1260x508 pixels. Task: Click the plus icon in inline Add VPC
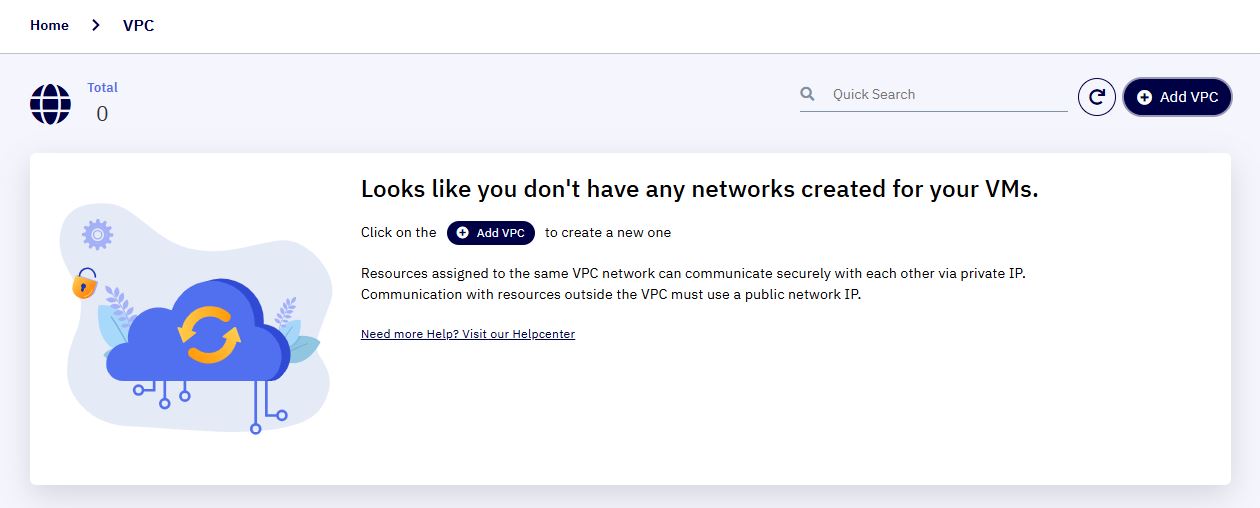click(x=462, y=233)
